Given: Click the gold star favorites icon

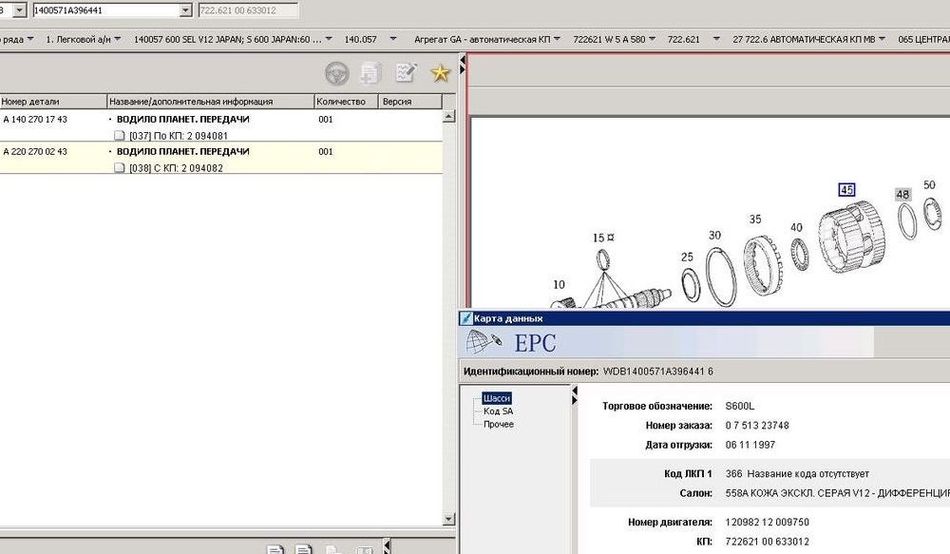Looking at the screenshot, I should (x=439, y=72).
